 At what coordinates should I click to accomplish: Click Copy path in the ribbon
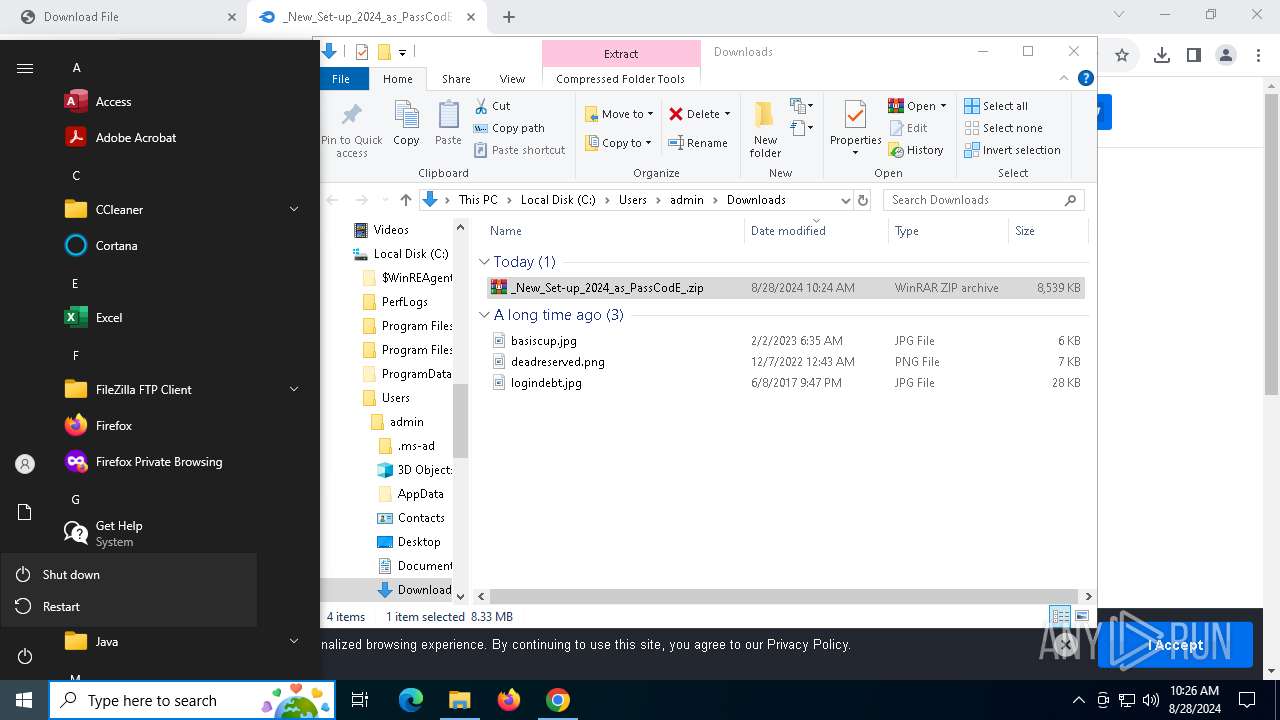tap(509, 128)
